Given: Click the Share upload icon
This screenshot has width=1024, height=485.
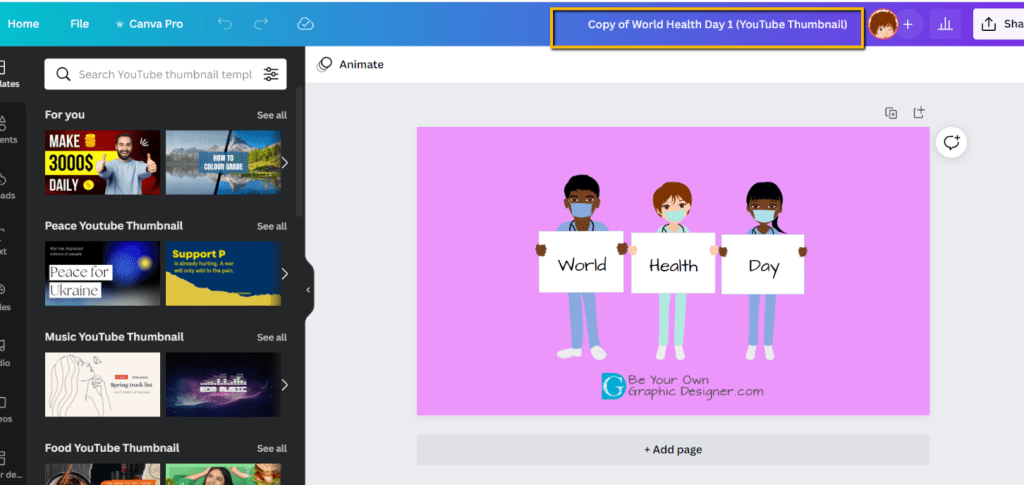Looking at the screenshot, I should point(989,24).
